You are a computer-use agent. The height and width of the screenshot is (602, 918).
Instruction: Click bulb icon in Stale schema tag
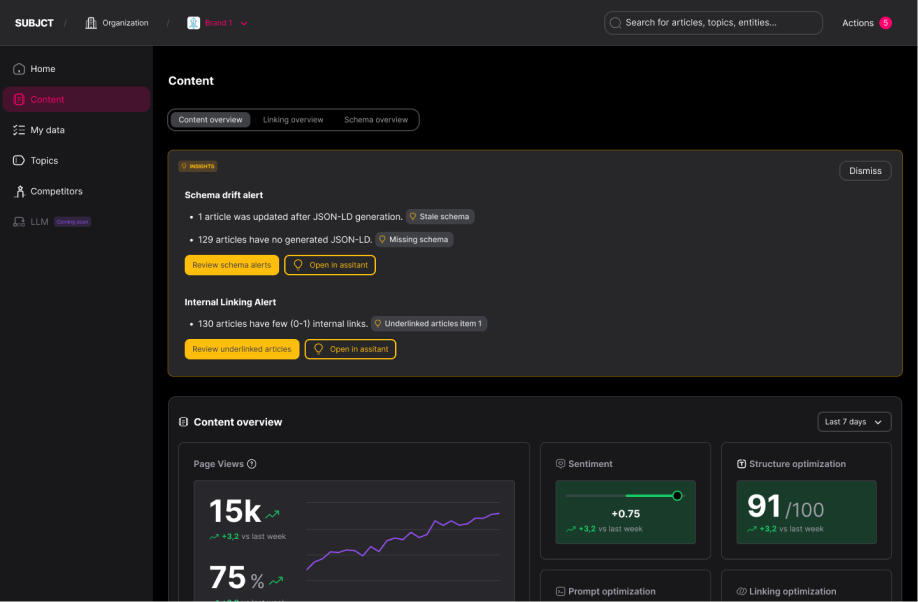pos(413,217)
